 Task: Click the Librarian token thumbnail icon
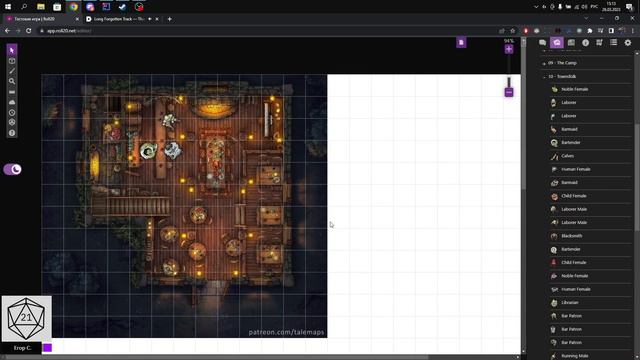click(x=554, y=302)
